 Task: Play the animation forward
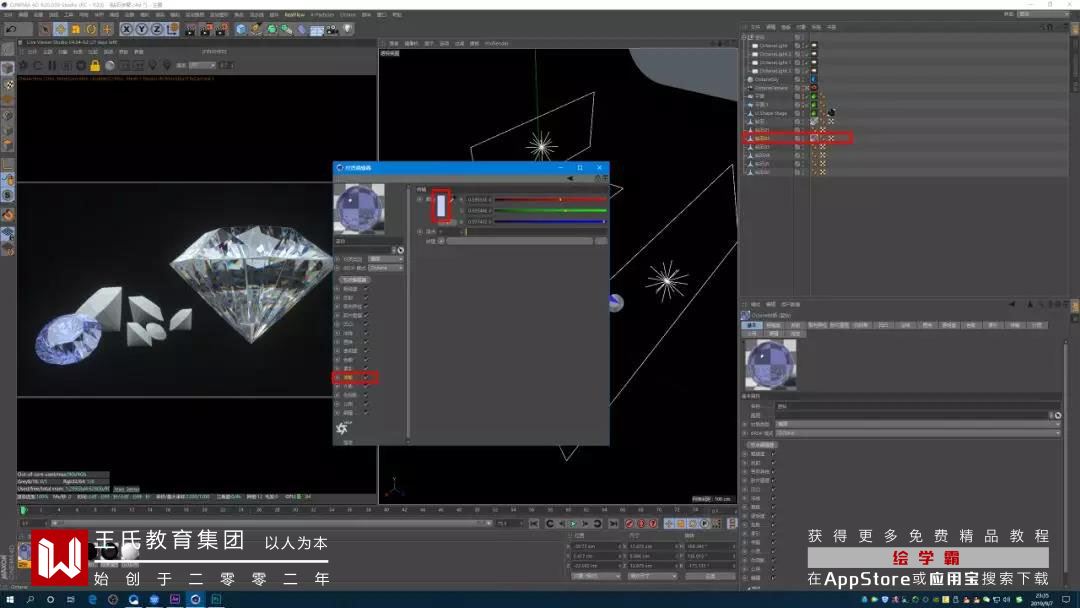point(573,524)
